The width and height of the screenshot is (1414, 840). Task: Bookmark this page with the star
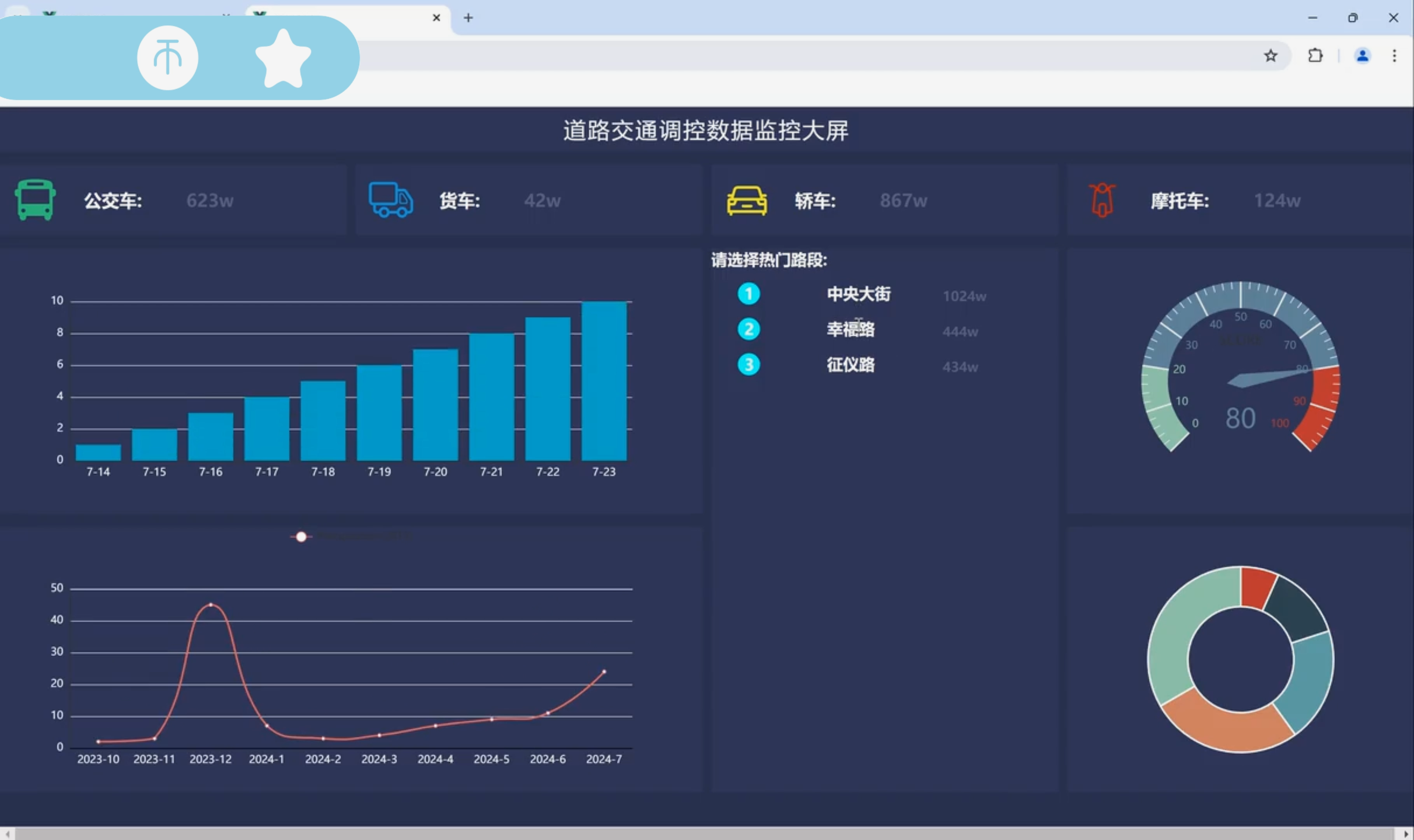coord(1270,56)
